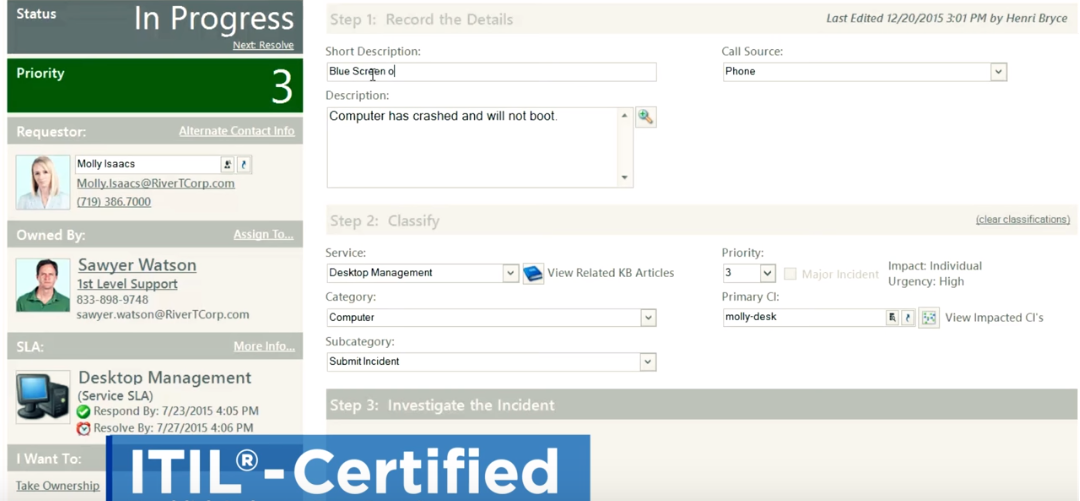Click the description scrollbar down arrow
The image size is (1080, 501).
pos(625,178)
